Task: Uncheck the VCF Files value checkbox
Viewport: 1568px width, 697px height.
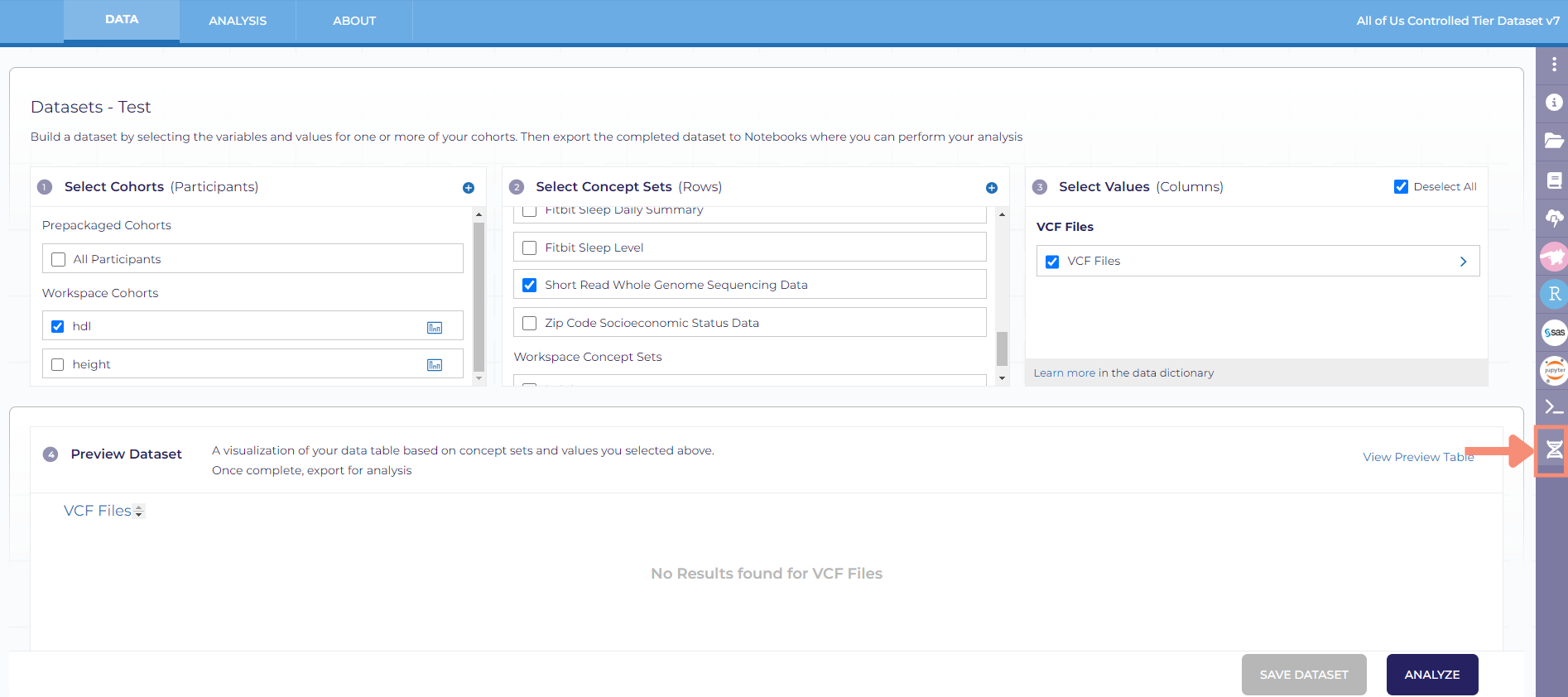Action: pos(1052,262)
